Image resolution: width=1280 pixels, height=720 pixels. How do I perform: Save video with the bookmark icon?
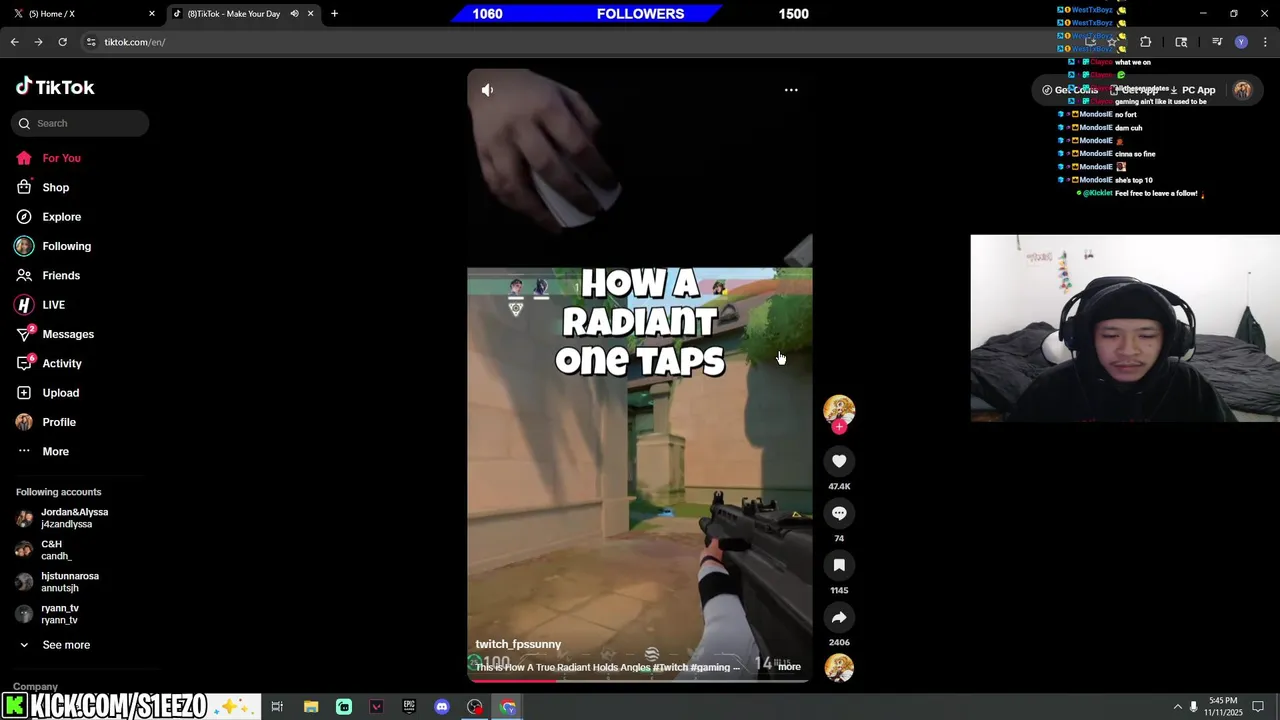[x=839, y=565]
